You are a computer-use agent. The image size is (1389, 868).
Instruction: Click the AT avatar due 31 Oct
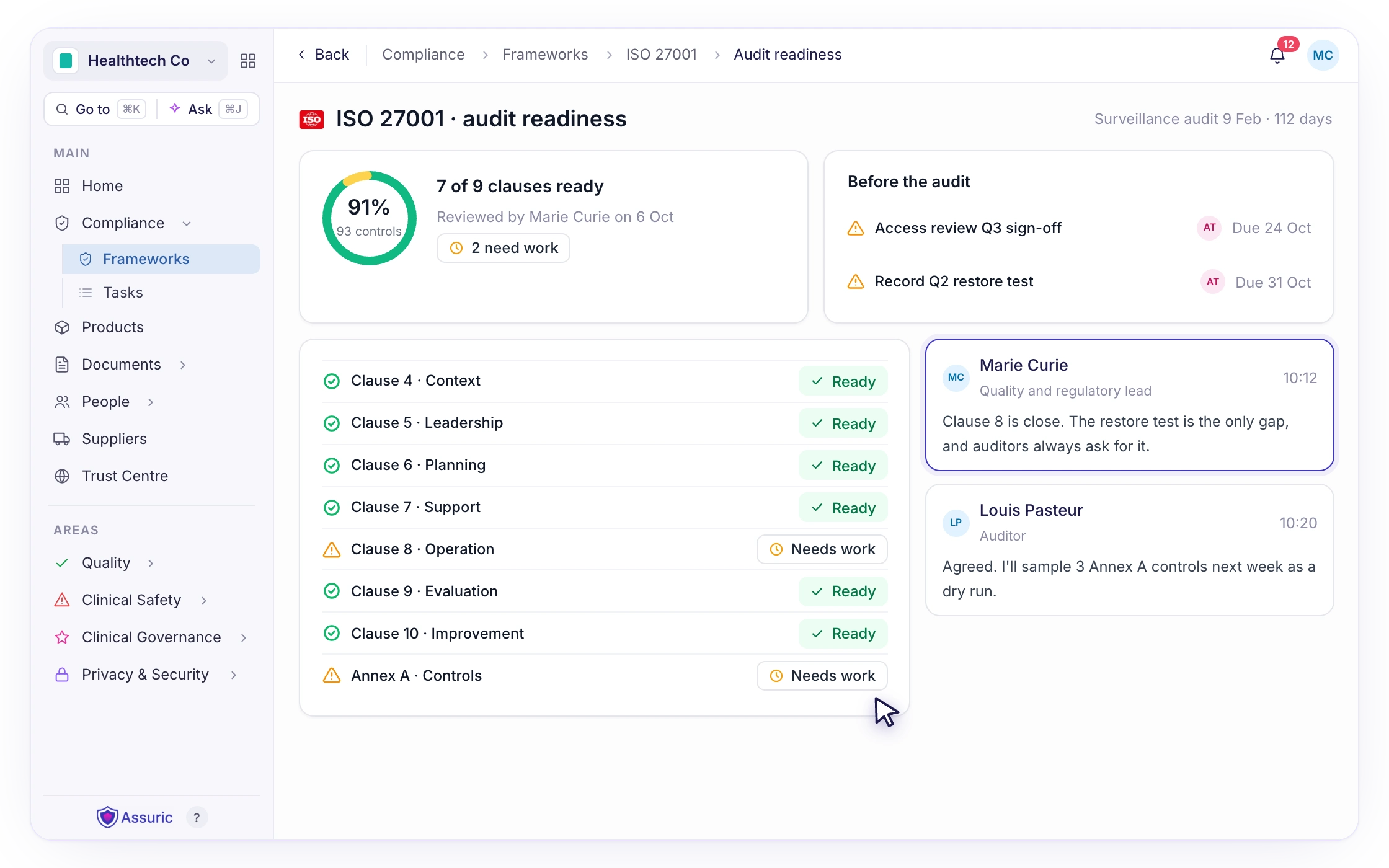[x=1212, y=282]
